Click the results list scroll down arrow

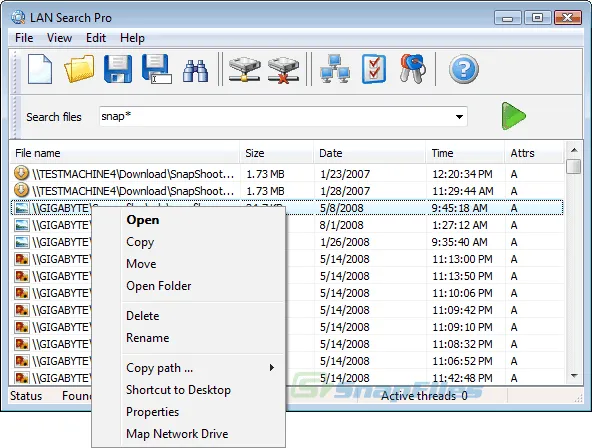pos(574,376)
